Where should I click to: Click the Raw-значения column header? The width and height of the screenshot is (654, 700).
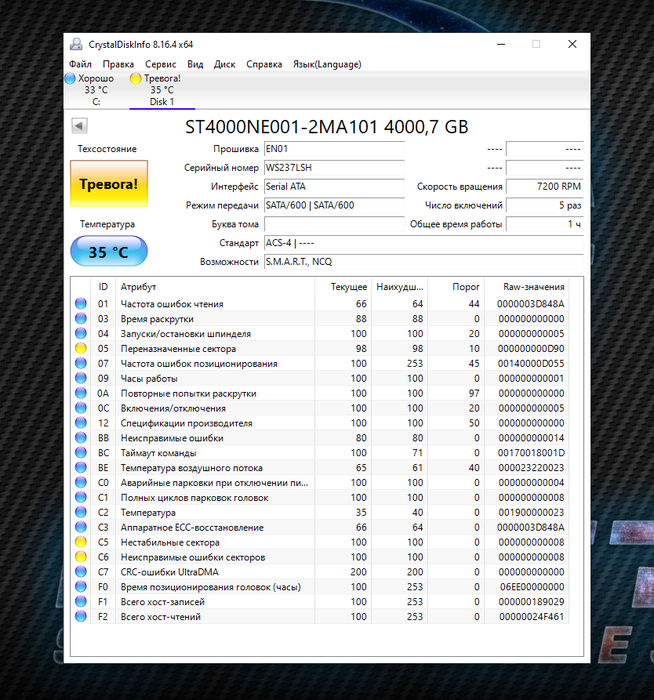pyautogui.click(x=536, y=287)
